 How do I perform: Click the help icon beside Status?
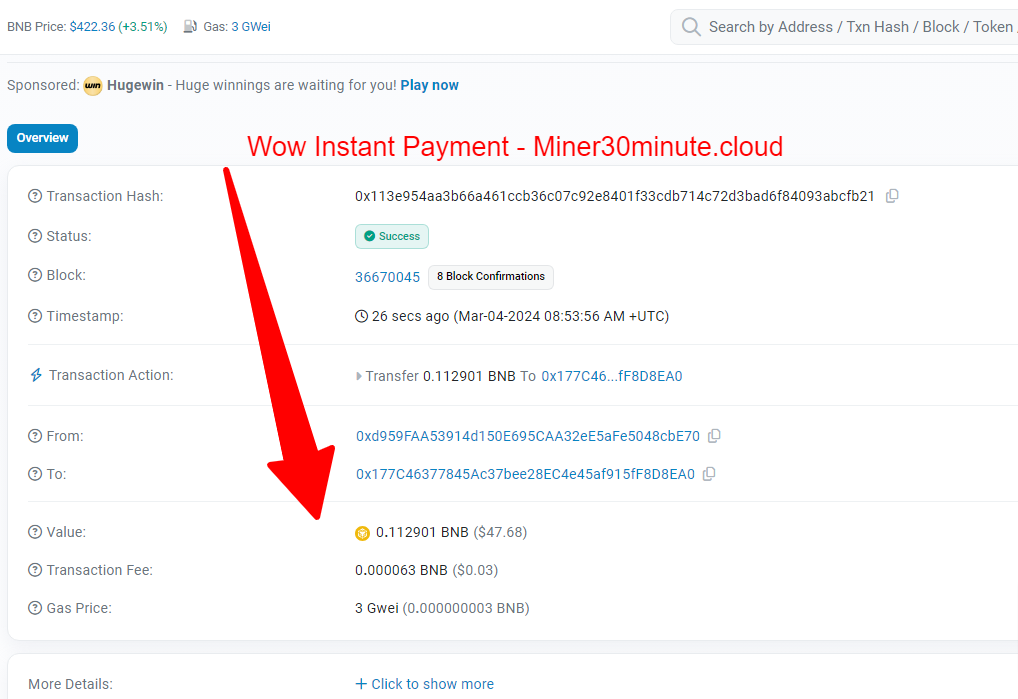coord(35,236)
